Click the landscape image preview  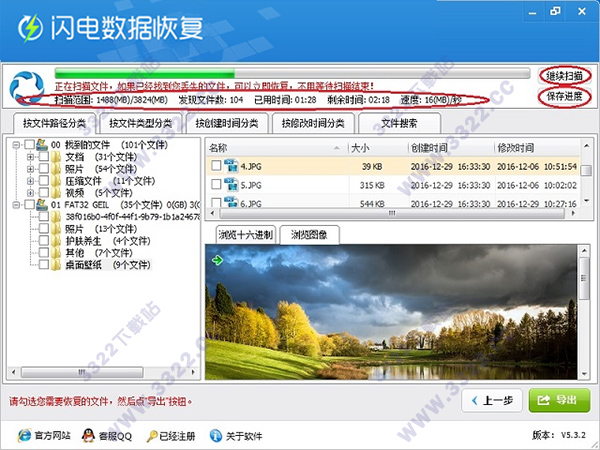[391, 312]
